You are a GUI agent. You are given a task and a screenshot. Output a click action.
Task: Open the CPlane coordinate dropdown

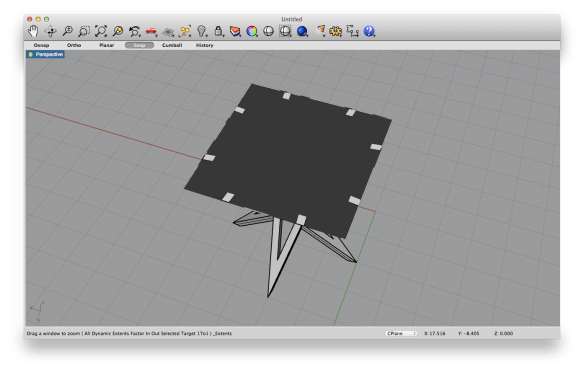point(401,333)
